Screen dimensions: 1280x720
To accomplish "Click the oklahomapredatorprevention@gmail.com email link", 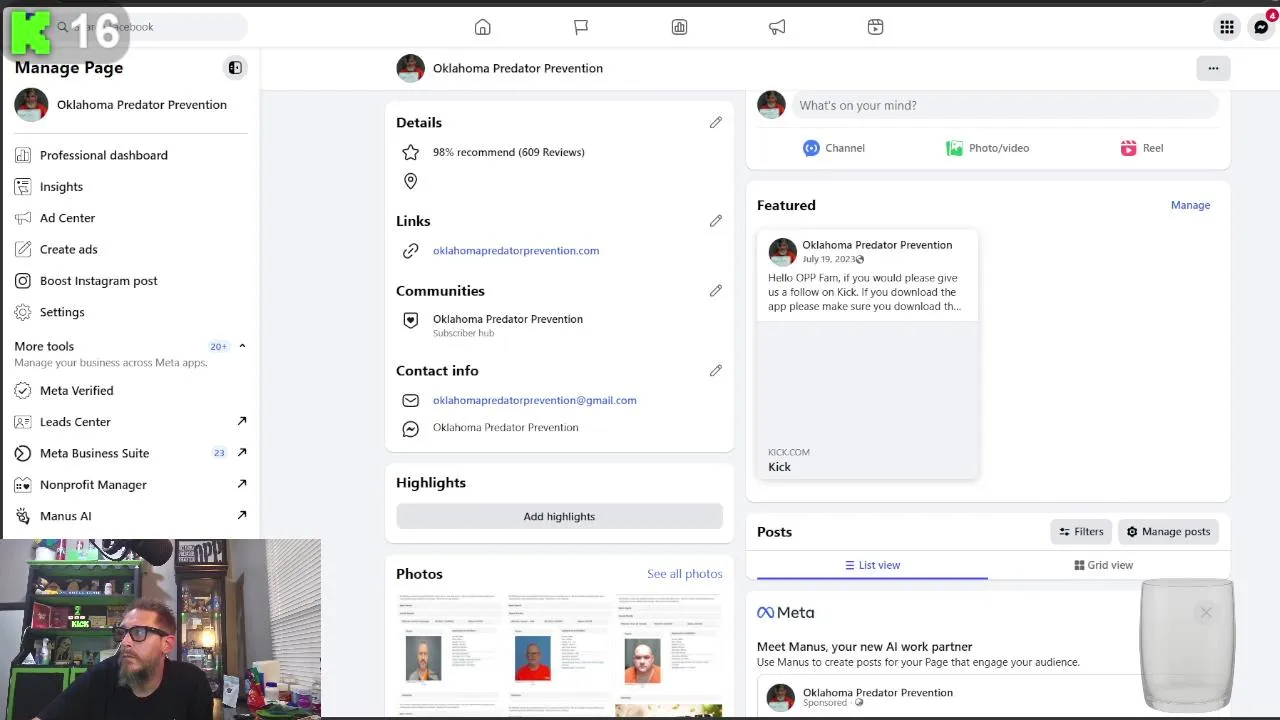I will pos(534,400).
